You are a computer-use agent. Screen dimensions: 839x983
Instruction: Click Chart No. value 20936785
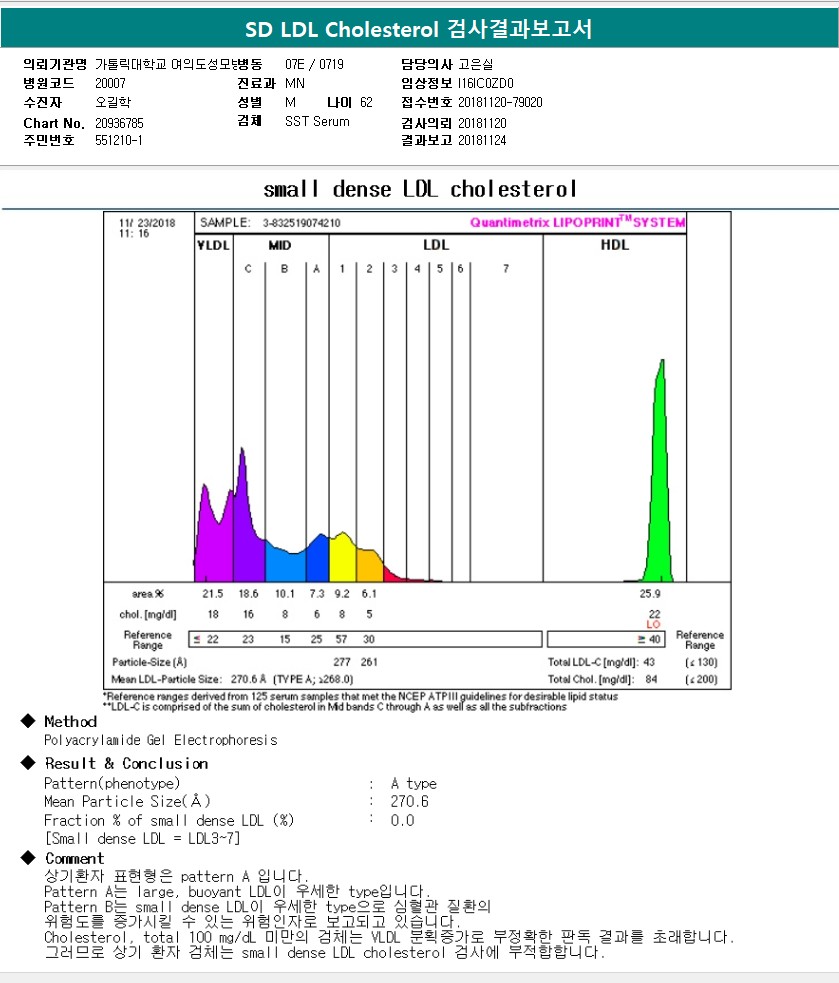click(x=119, y=124)
